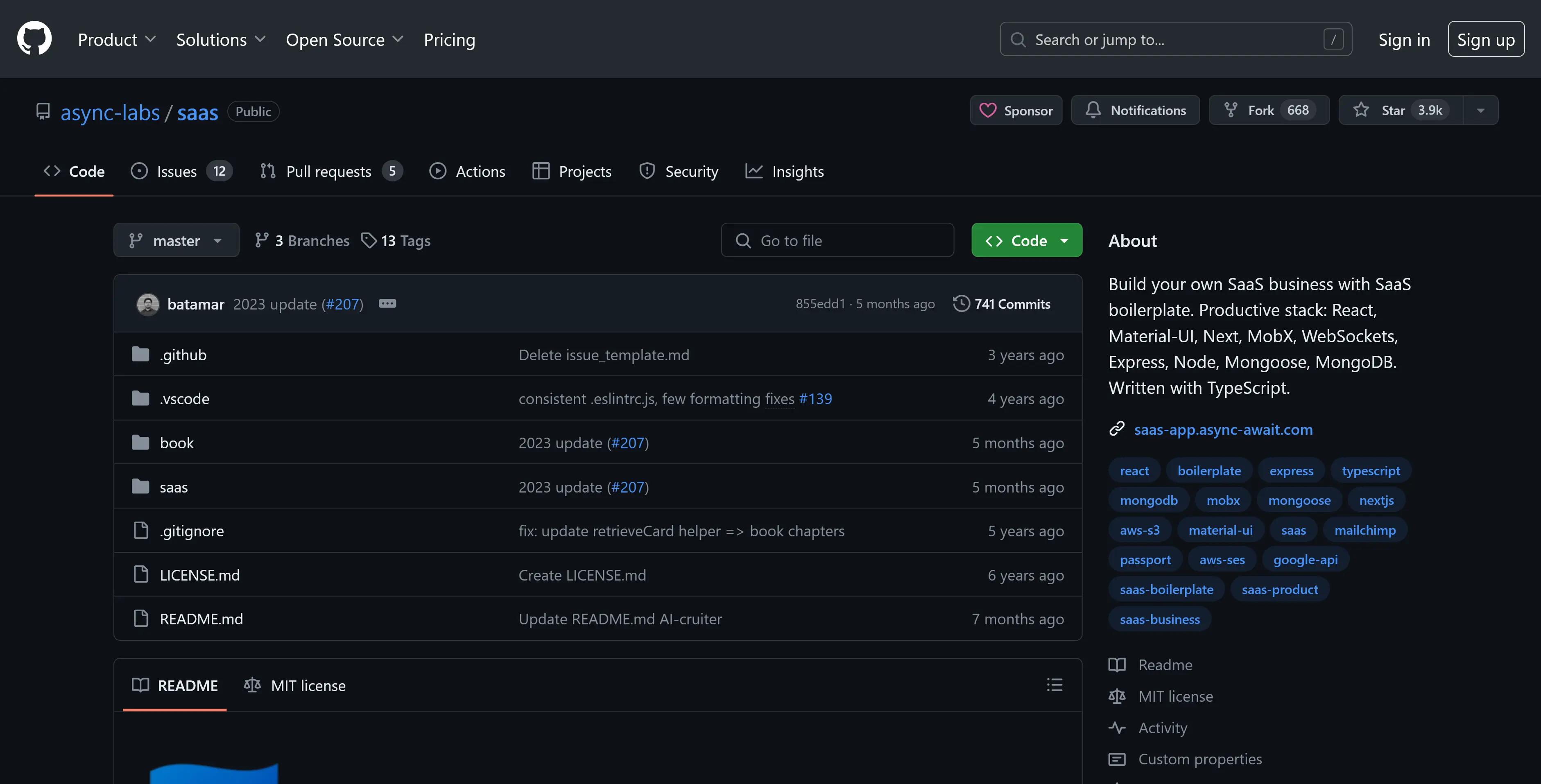Click the google-api topic tag
Viewport: 1541px width, 784px height.
pyautogui.click(x=1305, y=559)
